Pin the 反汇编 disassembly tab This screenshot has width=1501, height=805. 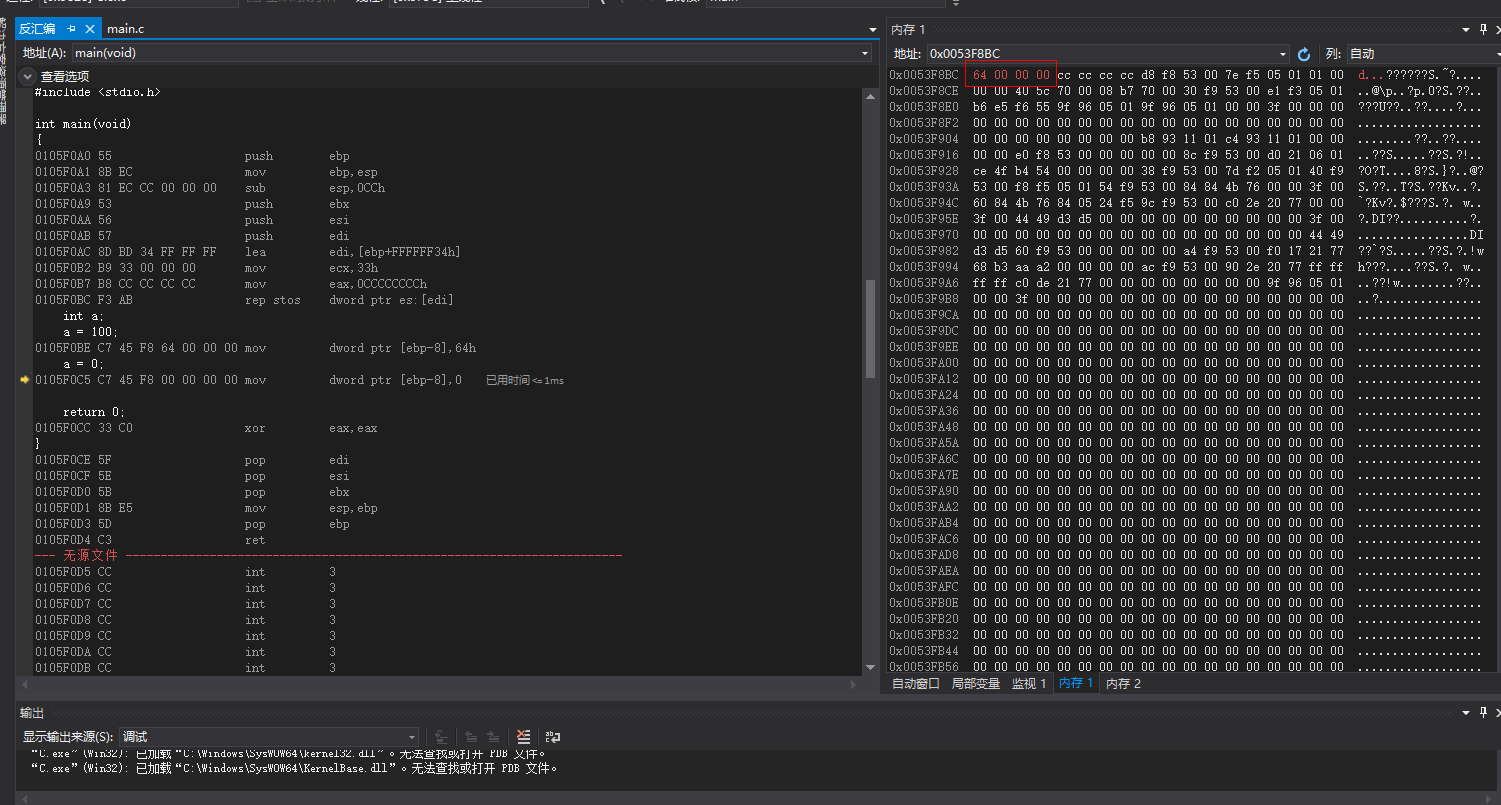[x=72, y=30]
